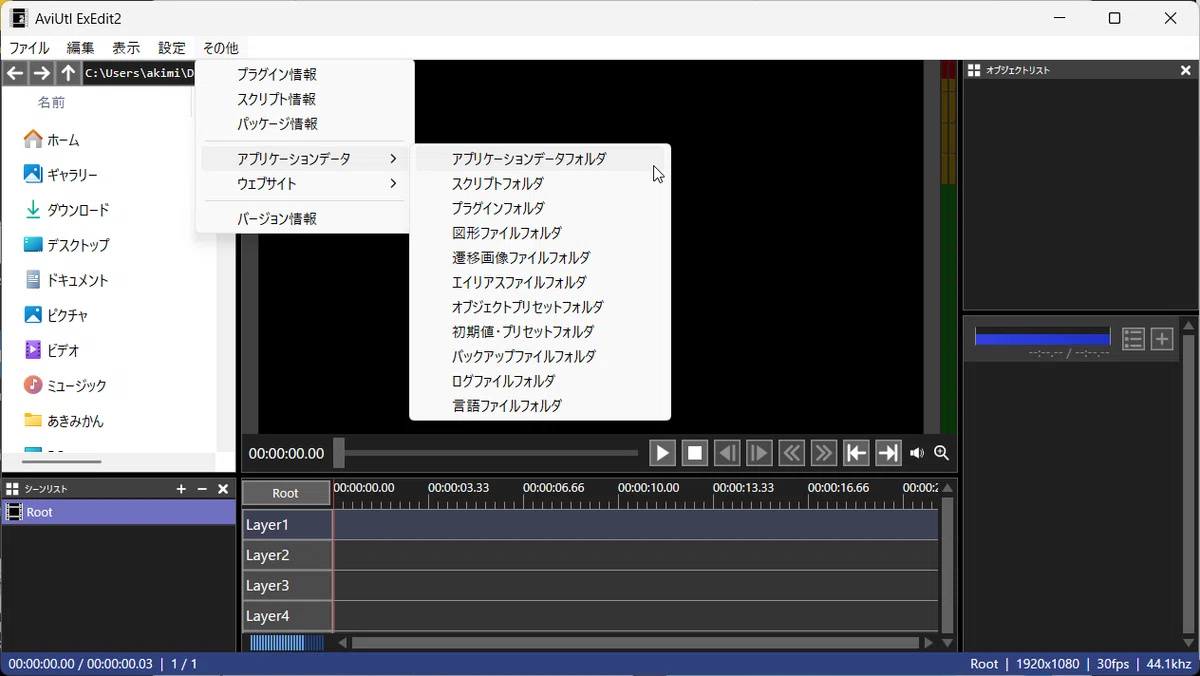The image size is (1200, 676).
Task: Click the preview seek bar handle
Action: tap(339, 453)
